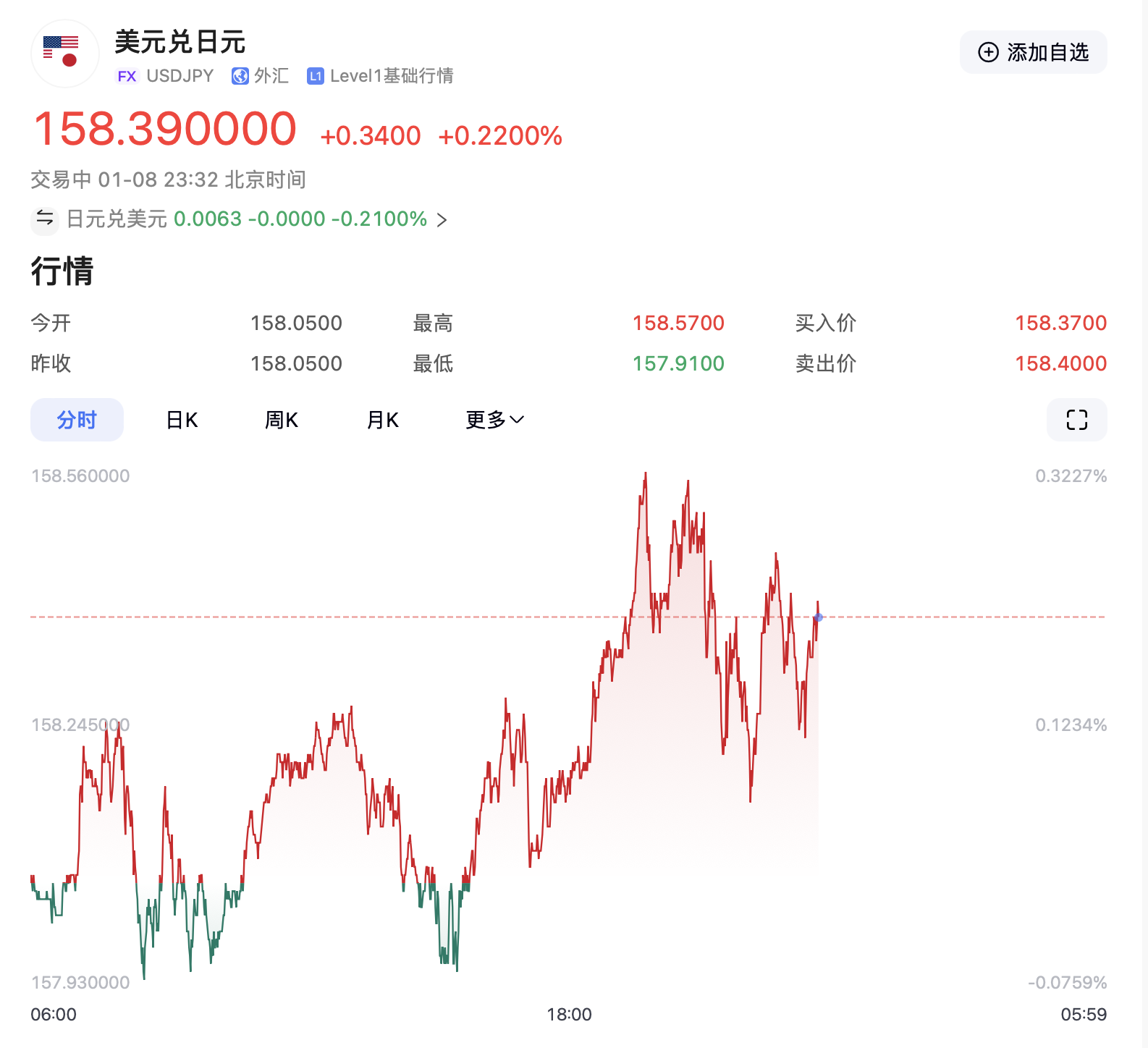Click the 买入价 value 158.3700
Viewport: 1148px width, 1048px height.
[1060, 323]
